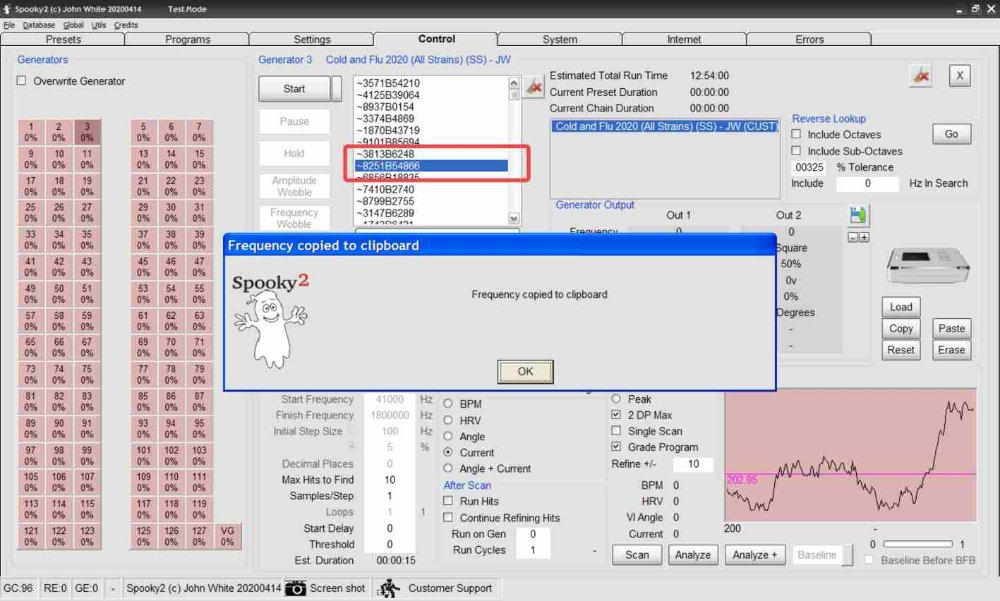
Task: Enable the Overwrite Generator checkbox
Action: [x=22, y=82]
